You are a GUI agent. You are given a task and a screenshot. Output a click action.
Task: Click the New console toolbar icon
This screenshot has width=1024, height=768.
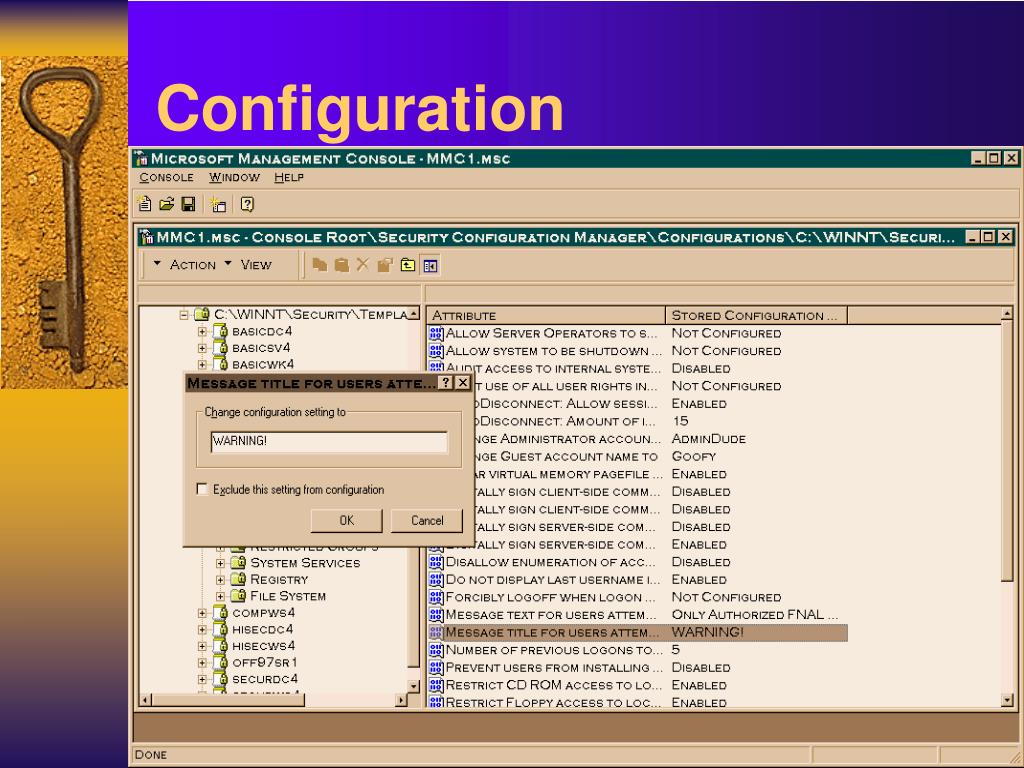[x=145, y=204]
